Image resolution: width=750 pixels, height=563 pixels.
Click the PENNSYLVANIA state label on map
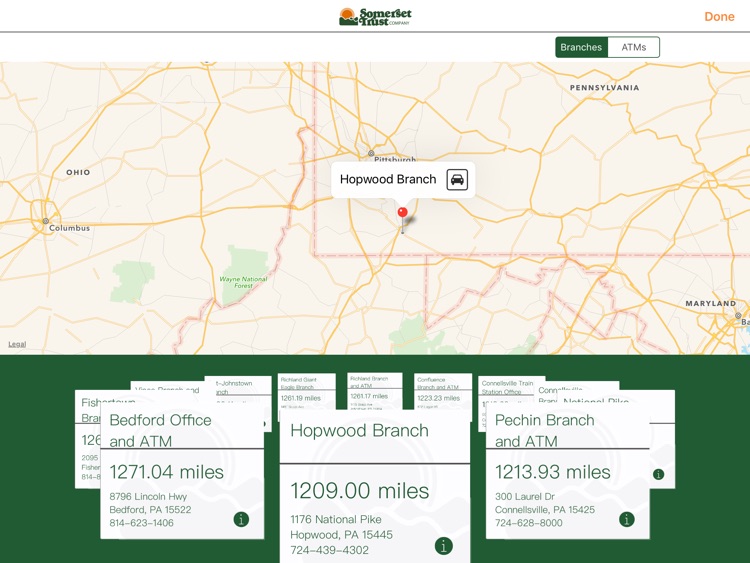tap(604, 88)
